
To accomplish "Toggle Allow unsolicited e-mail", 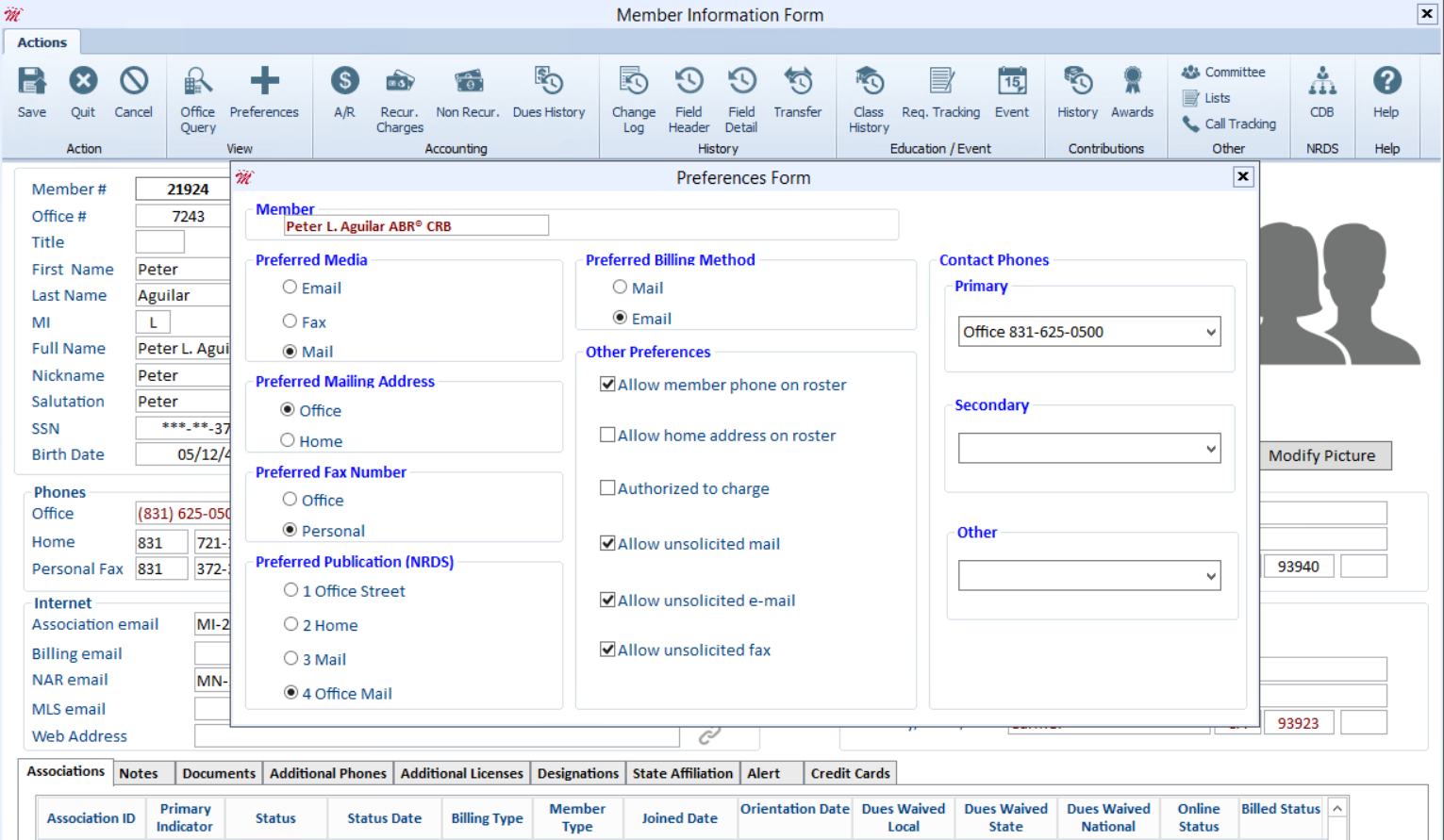I will [x=608, y=600].
